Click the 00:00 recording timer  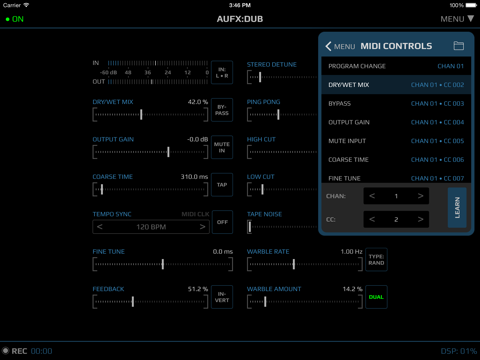(41, 351)
